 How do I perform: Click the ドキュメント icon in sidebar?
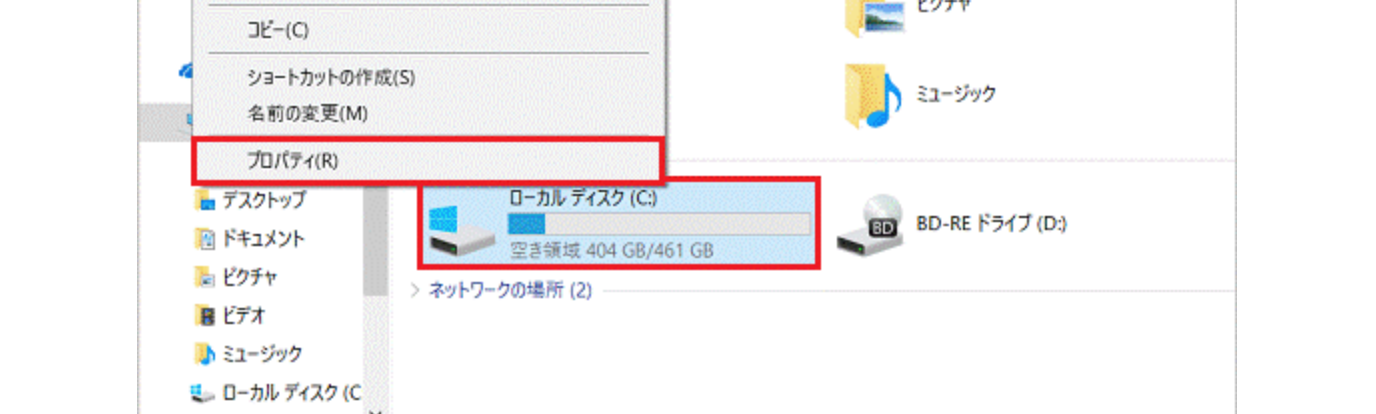point(205,239)
